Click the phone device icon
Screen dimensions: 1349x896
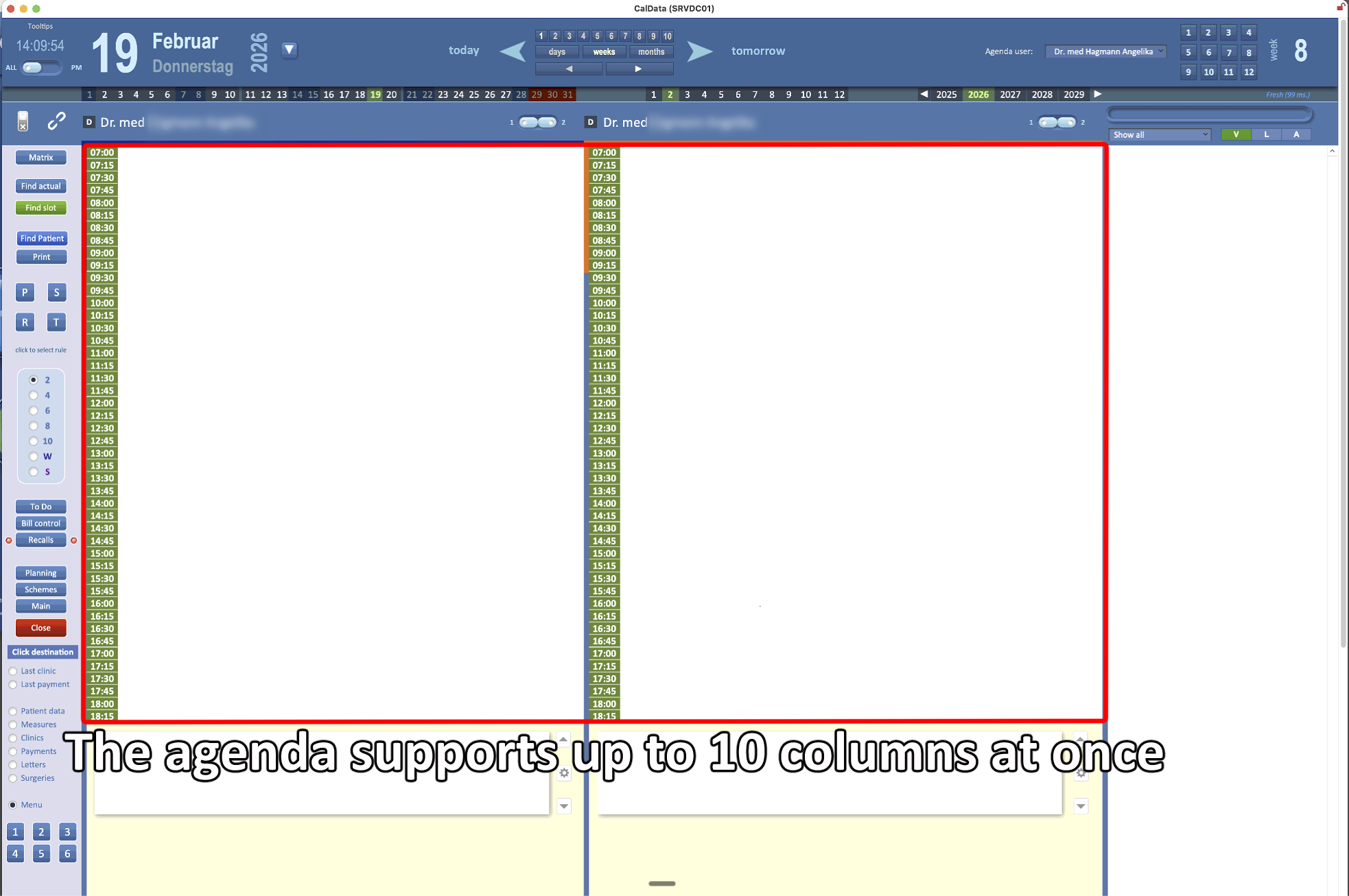[23, 121]
